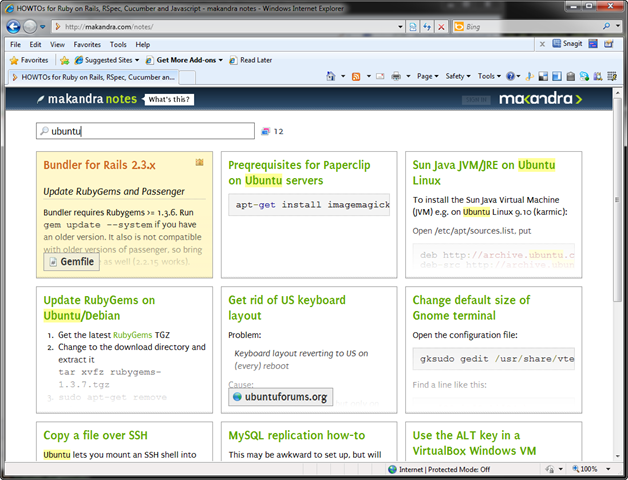The image size is (628, 480).
Task: Click the greyed-out Forward navigation button
Action: pyautogui.click(x=30, y=27)
